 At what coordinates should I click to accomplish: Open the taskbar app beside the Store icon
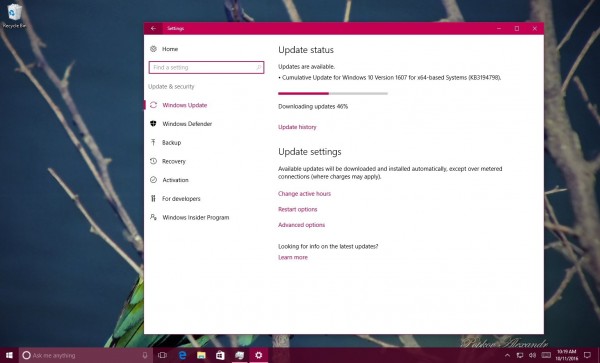[240, 355]
